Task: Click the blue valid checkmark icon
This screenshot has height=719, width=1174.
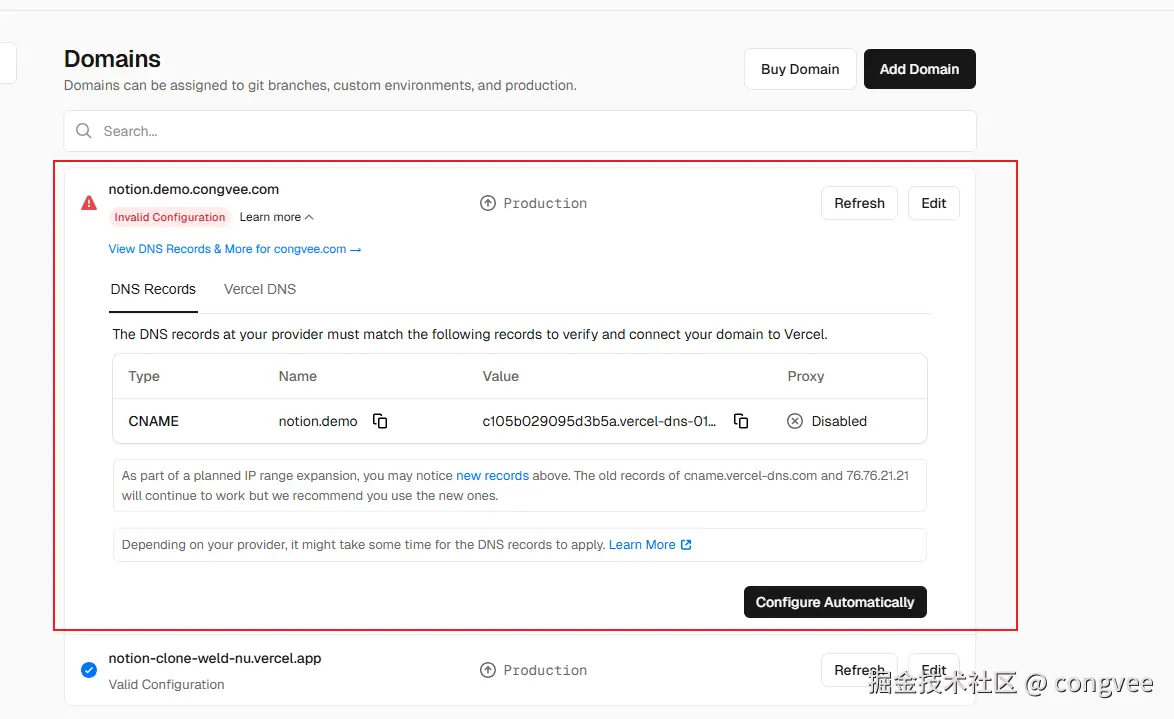Action: [89, 670]
